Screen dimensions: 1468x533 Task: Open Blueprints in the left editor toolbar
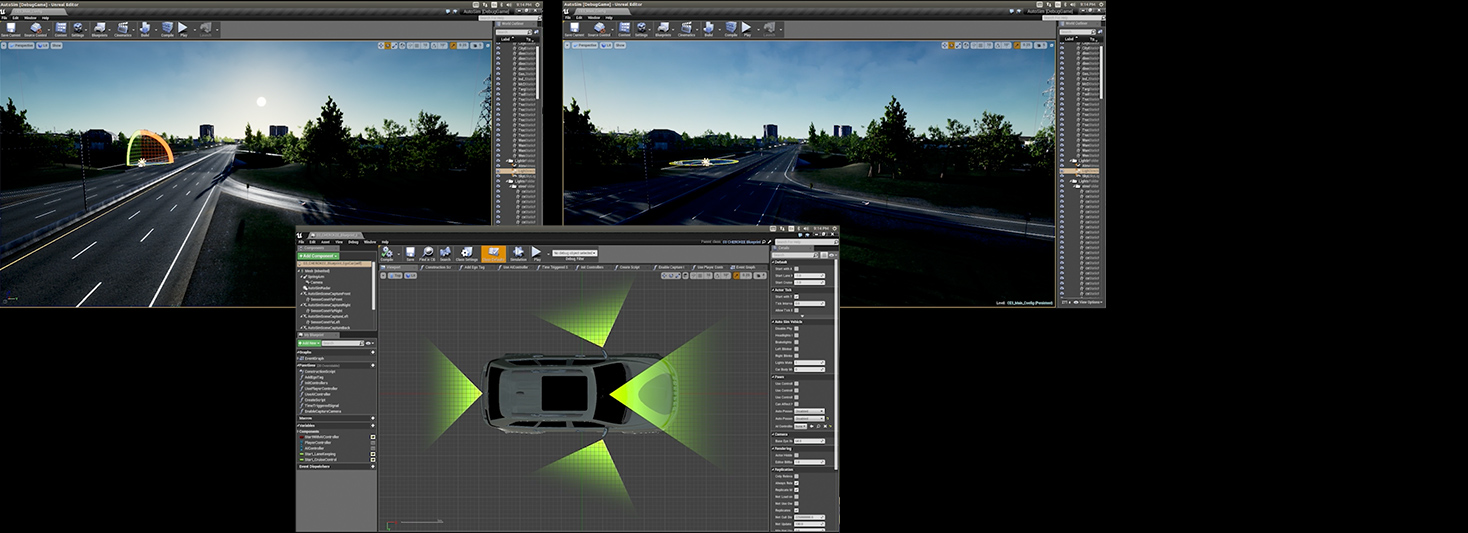tap(99, 29)
